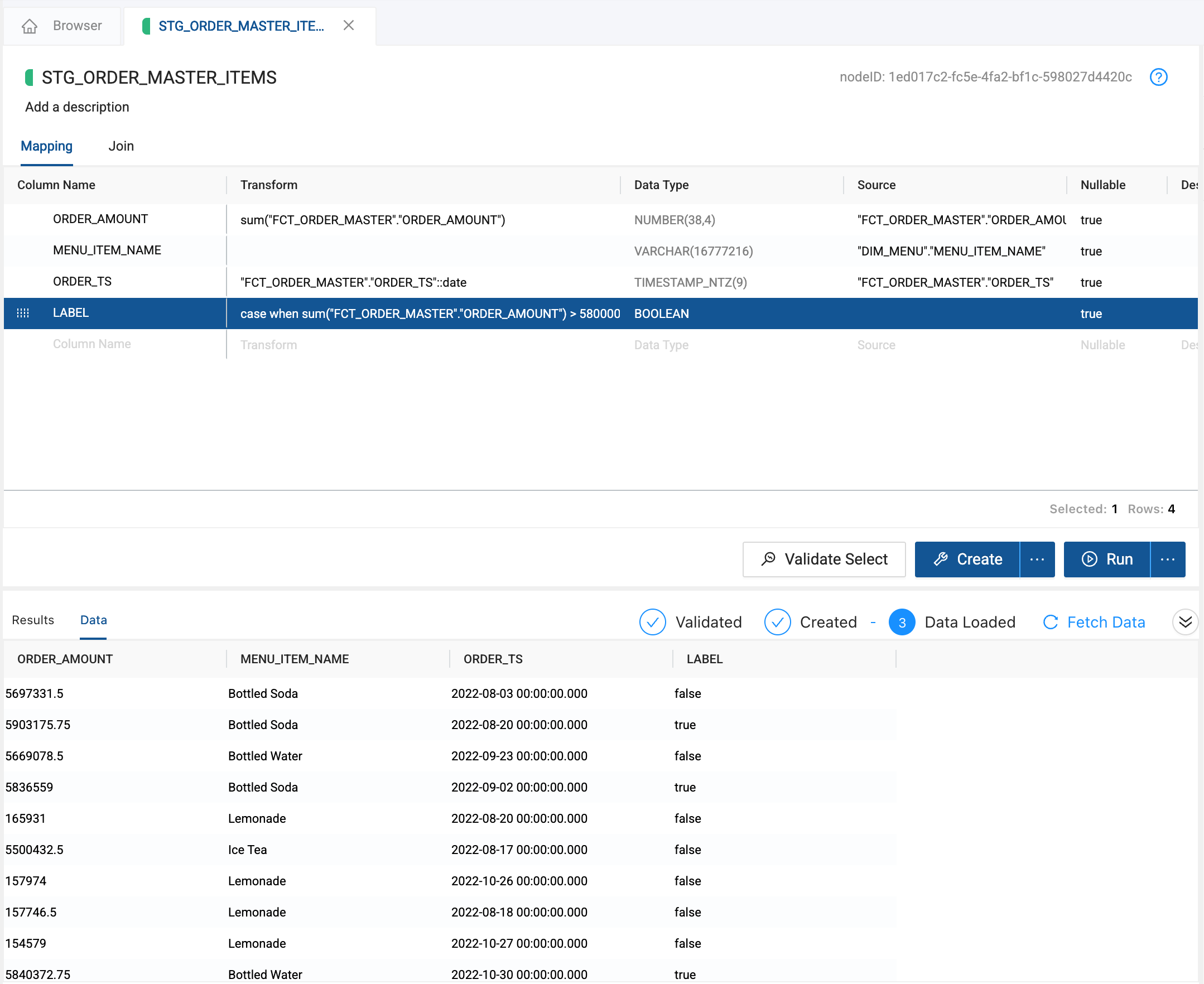Close the STG_ORDER_MASTER_ITEMS tab
Image resolution: width=1204 pixels, height=984 pixels.
tap(349, 26)
